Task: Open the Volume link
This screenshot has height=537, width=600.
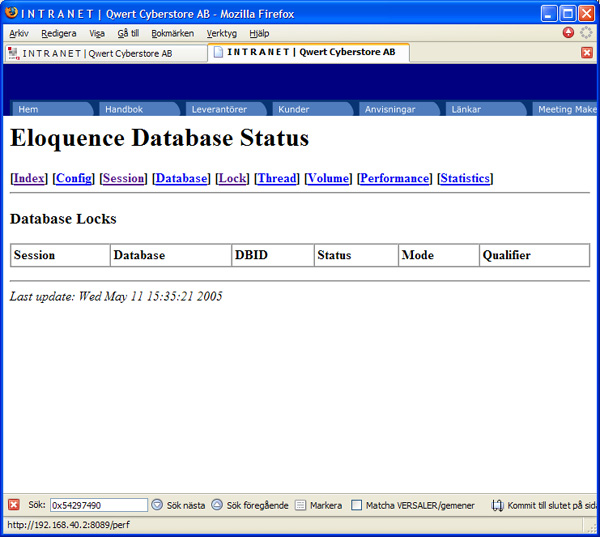Action: 328,178
